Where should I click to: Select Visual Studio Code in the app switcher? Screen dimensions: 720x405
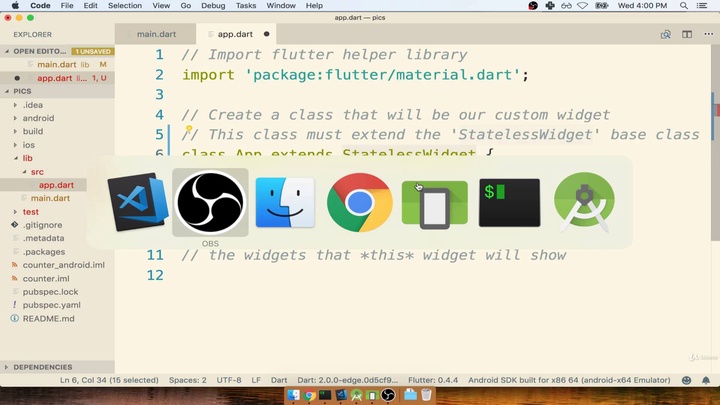pyautogui.click(x=138, y=203)
